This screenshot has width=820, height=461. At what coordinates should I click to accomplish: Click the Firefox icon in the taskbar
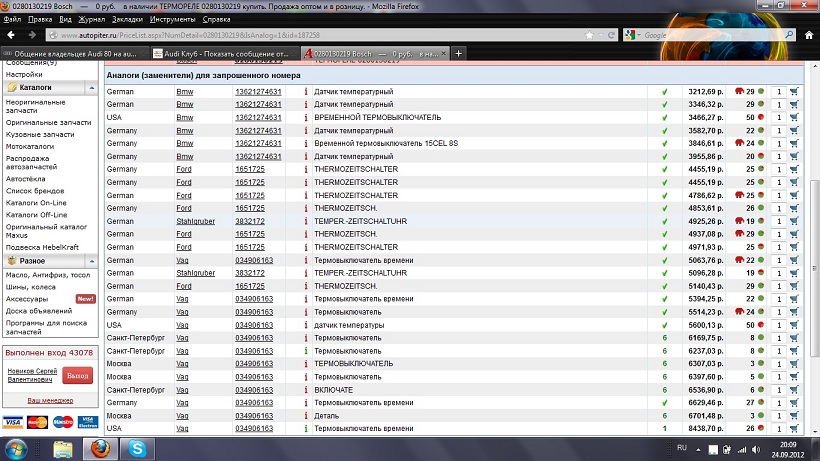(100, 449)
